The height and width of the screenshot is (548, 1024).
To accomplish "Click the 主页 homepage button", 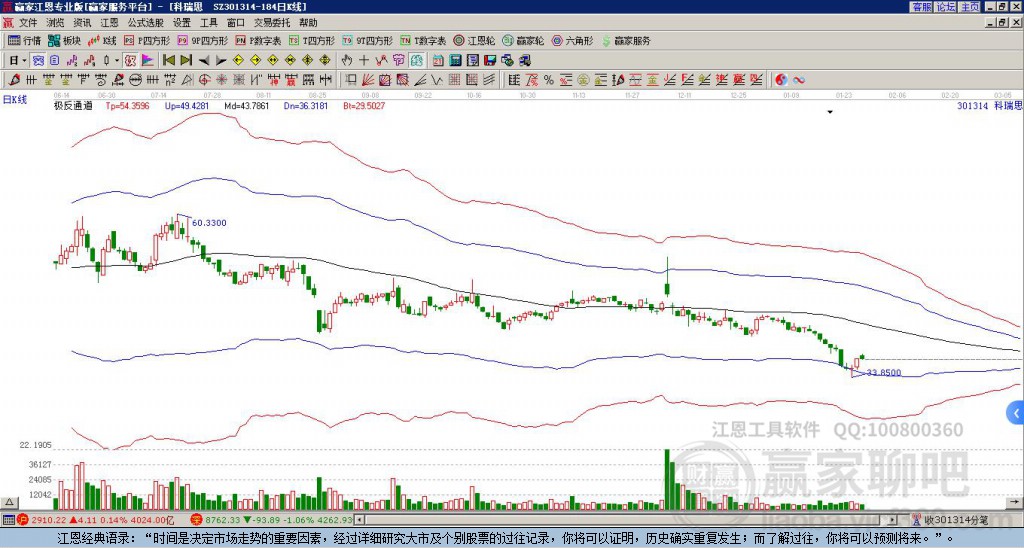I will (969, 7).
